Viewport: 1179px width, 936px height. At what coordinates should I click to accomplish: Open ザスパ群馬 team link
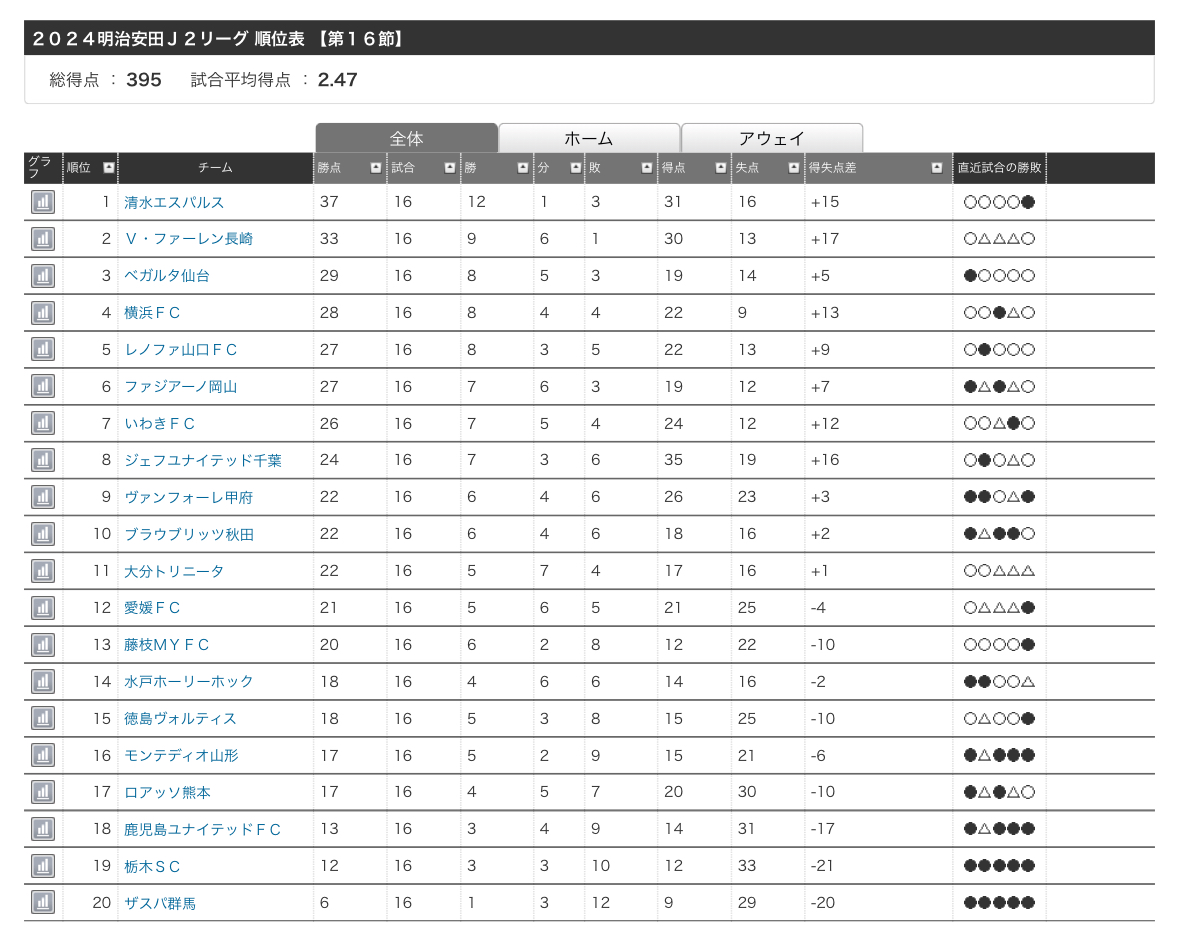[x=159, y=903]
